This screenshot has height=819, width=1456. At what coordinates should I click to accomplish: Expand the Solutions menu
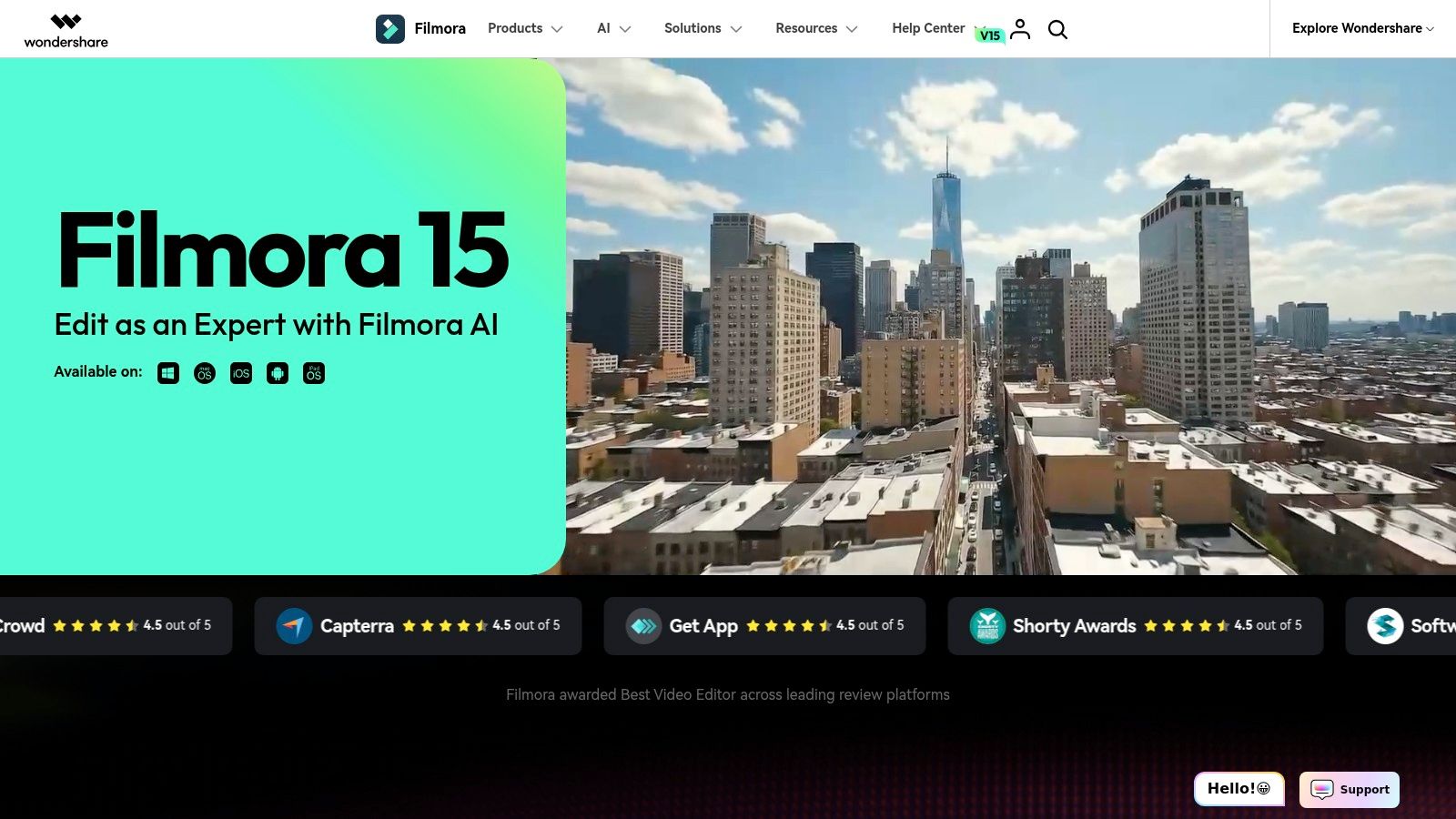703,28
